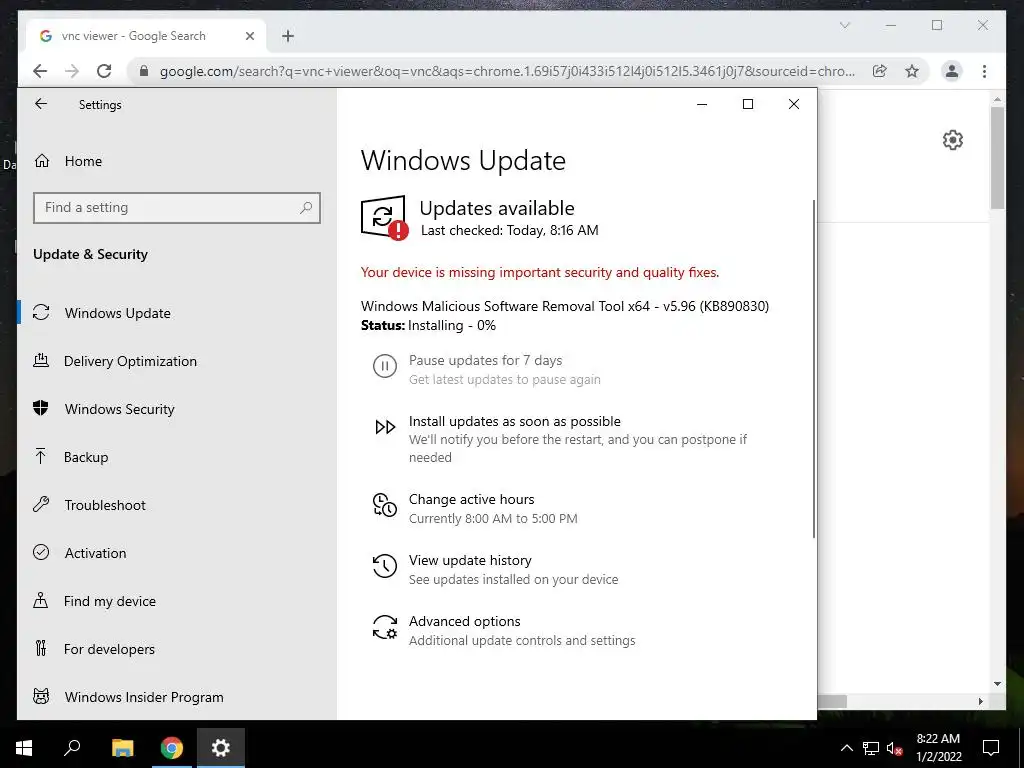Bookmark page with the star icon
The image size is (1024, 768).
(x=912, y=71)
